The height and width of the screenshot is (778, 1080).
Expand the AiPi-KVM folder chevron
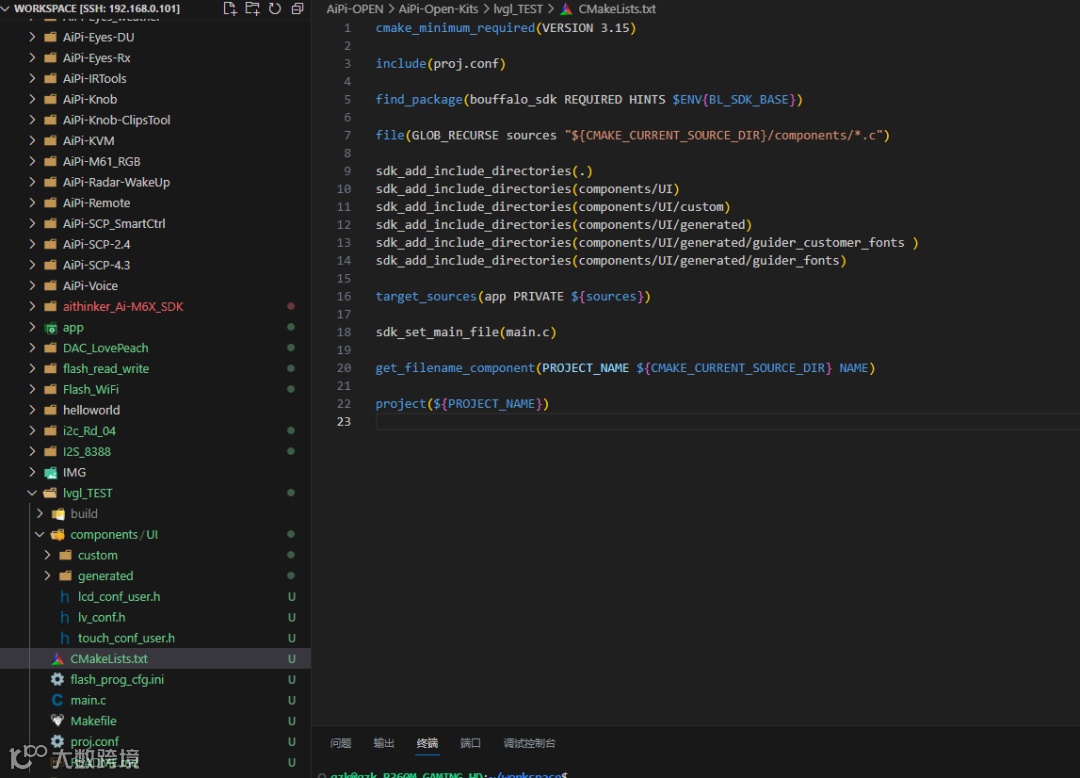pyautogui.click(x=32, y=140)
